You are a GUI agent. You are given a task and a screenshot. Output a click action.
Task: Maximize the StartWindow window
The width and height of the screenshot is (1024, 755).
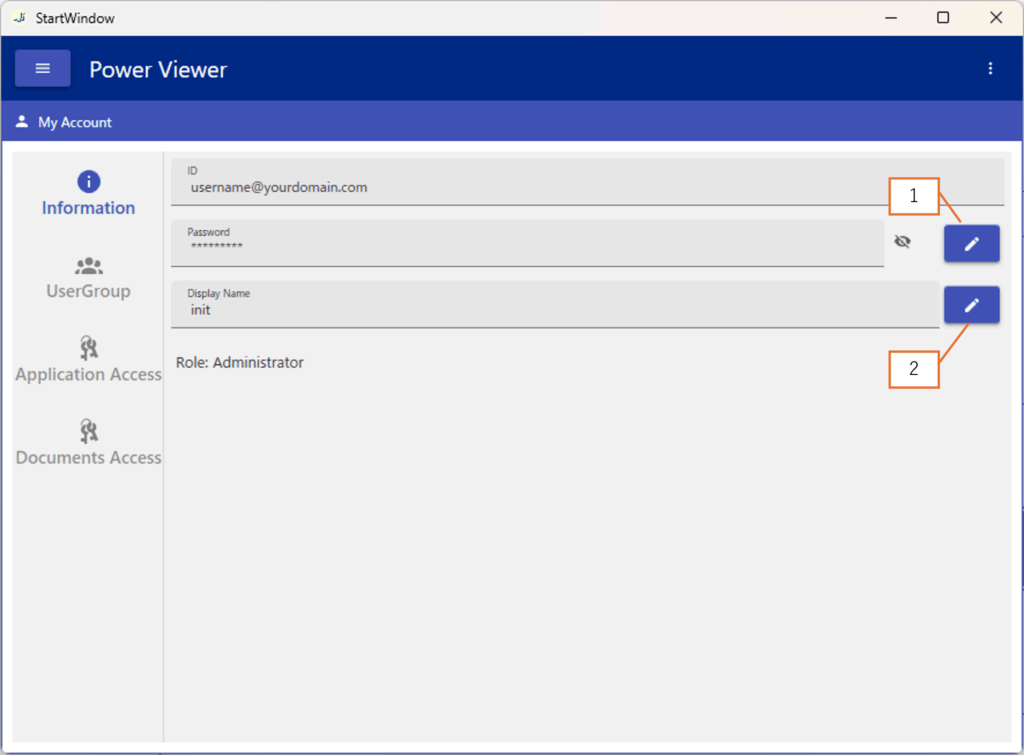[942, 18]
